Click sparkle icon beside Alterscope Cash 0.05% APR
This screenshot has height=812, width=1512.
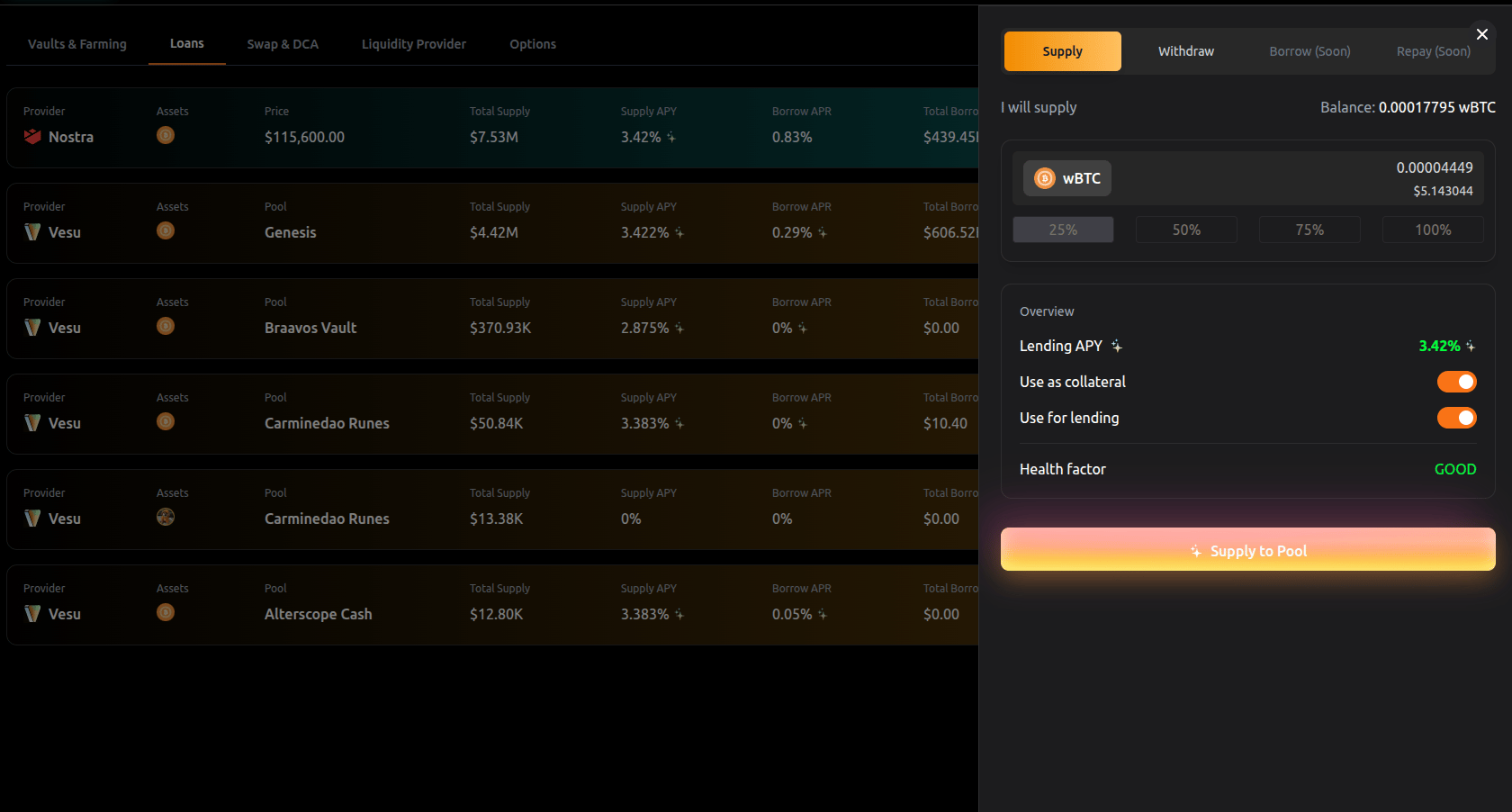click(x=823, y=615)
